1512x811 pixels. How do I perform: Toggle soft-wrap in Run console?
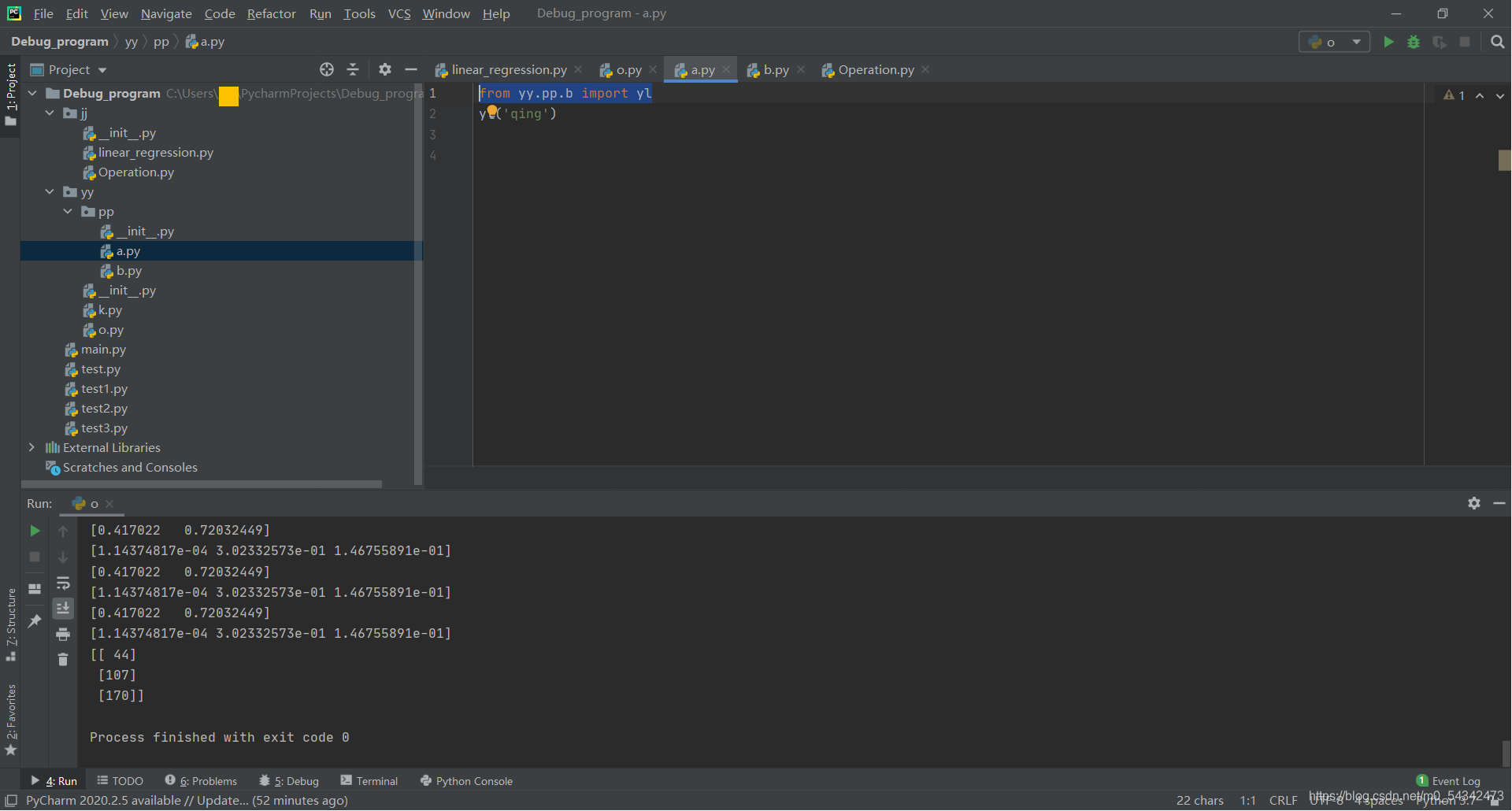[63, 583]
